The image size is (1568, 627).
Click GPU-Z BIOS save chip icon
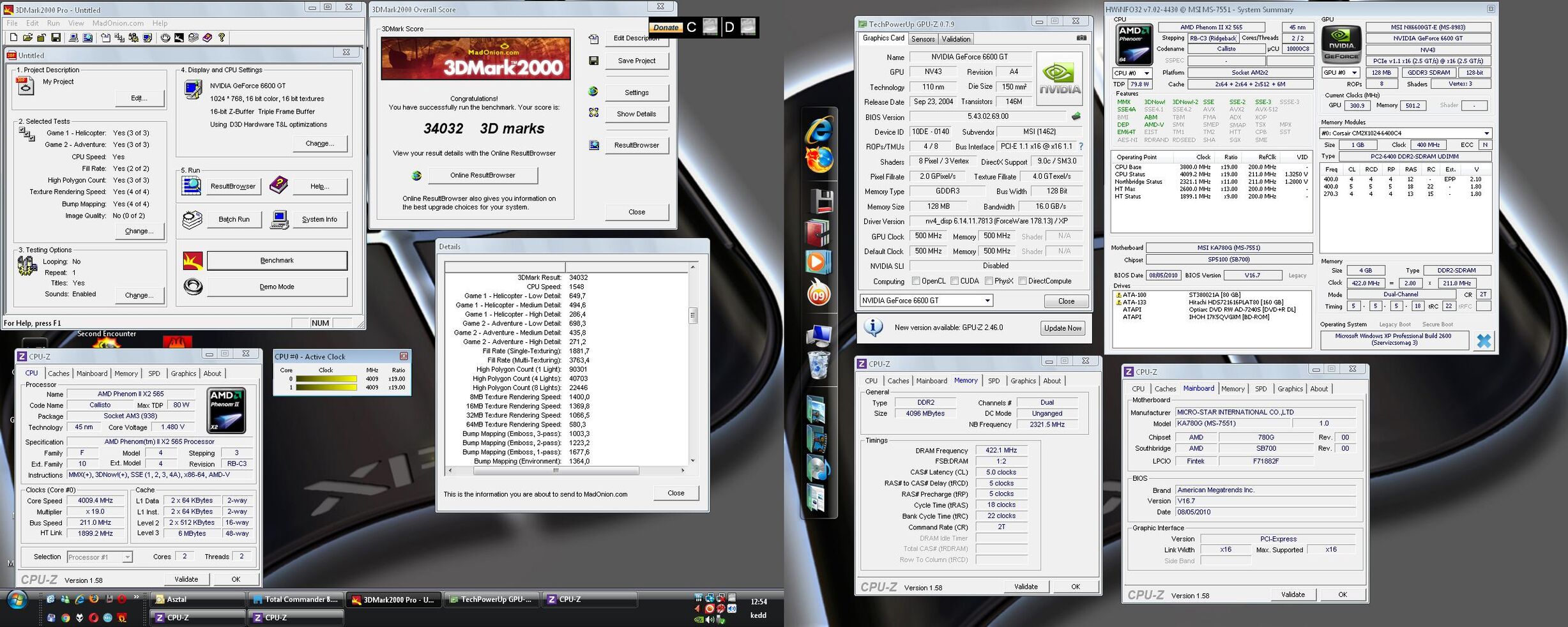[x=1076, y=117]
